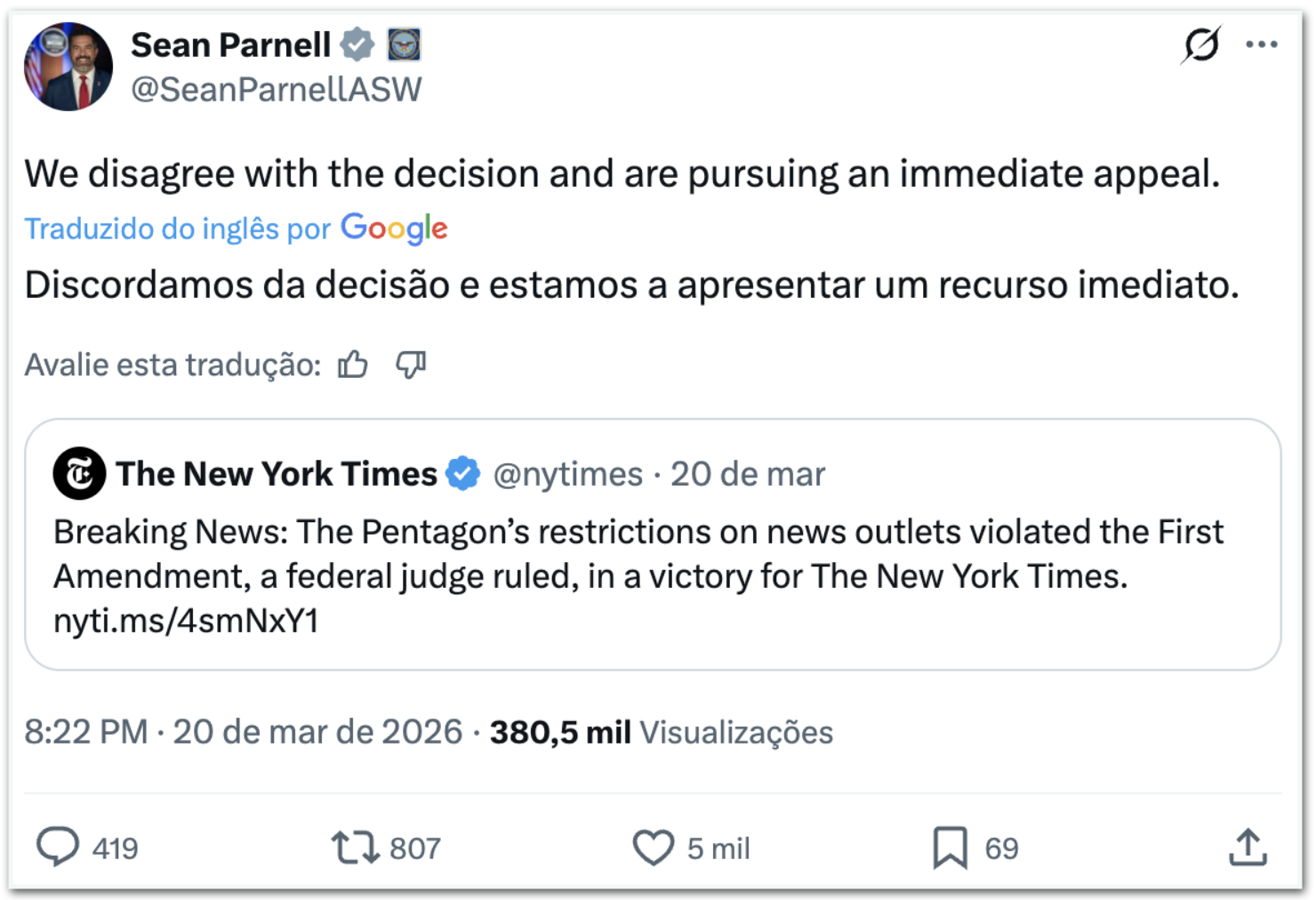
Task: Click the 8:22 PM timestamp
Action: (85, 732)
